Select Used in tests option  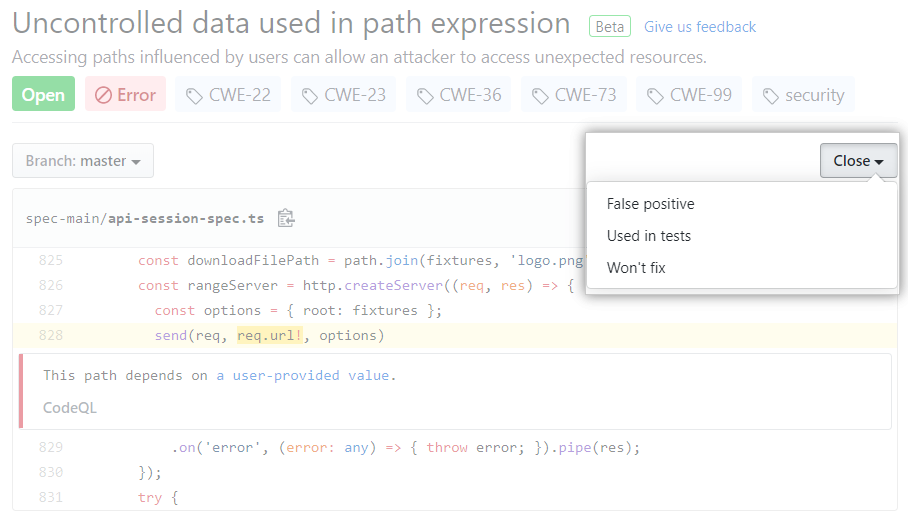(x=648, y=236)
